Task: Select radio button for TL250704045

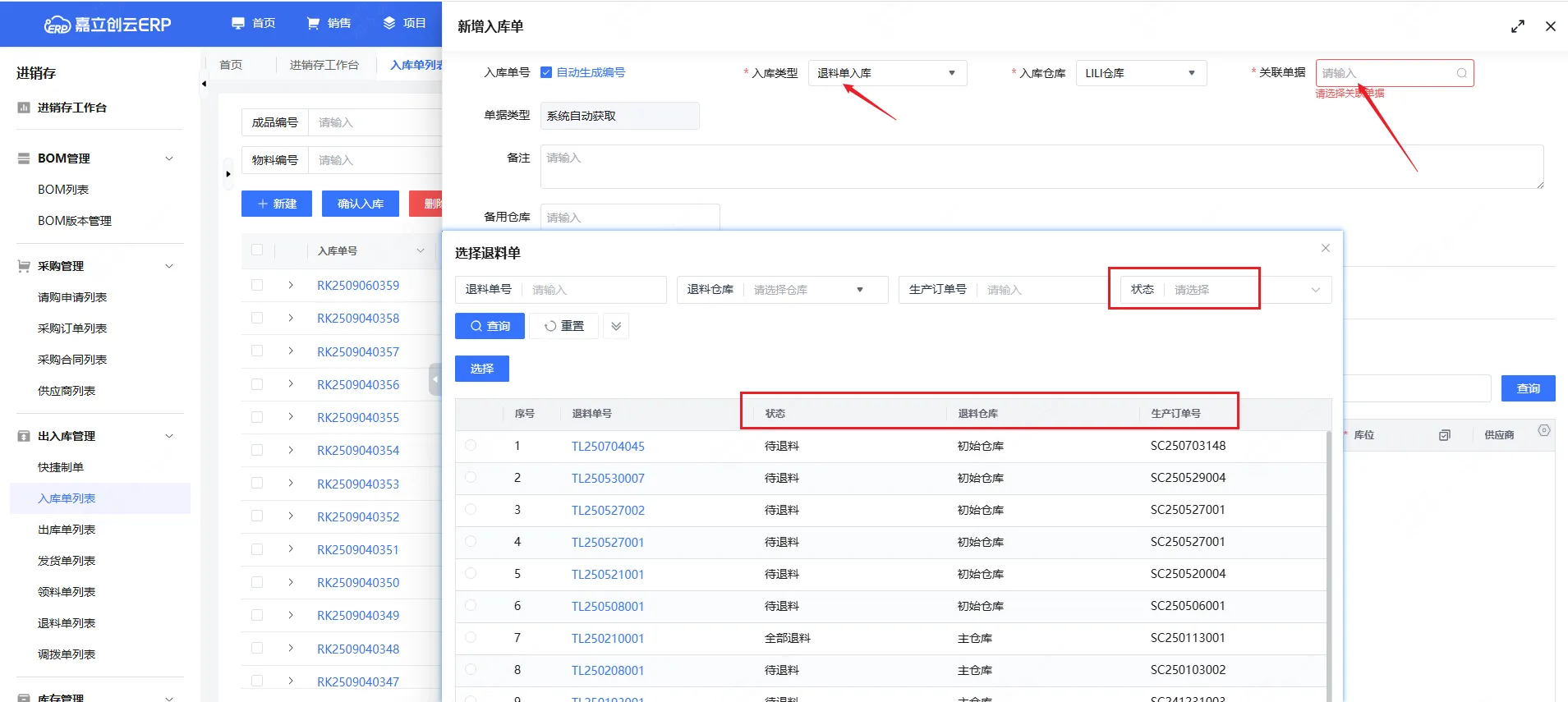Action: [x=471, y=446]
